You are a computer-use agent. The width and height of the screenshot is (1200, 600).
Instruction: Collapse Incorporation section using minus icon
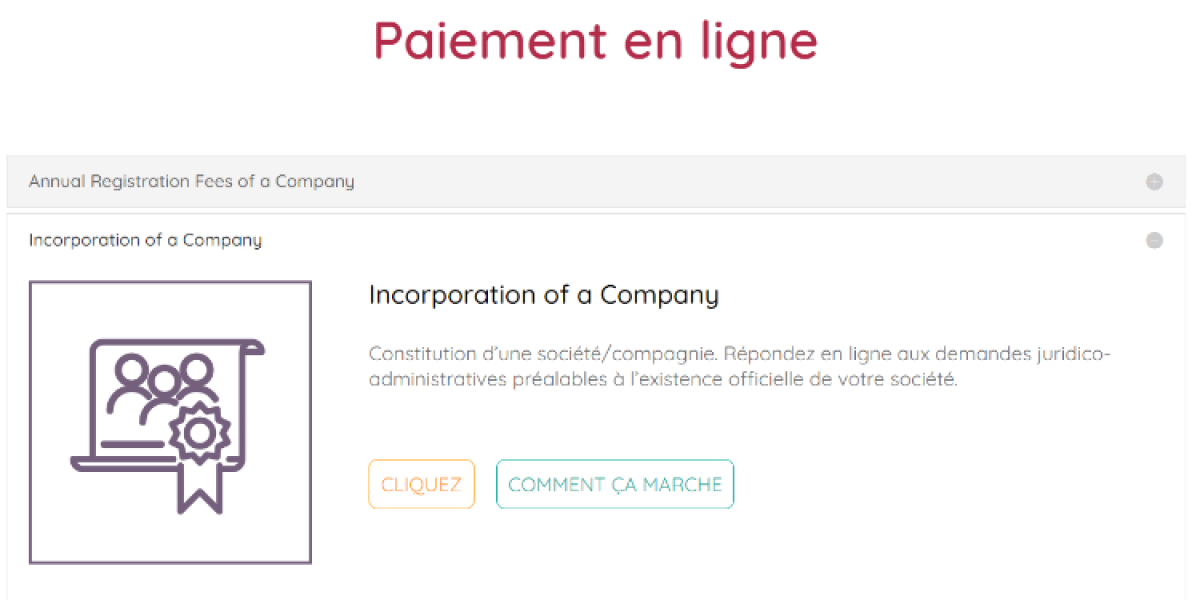(1154, 240)
